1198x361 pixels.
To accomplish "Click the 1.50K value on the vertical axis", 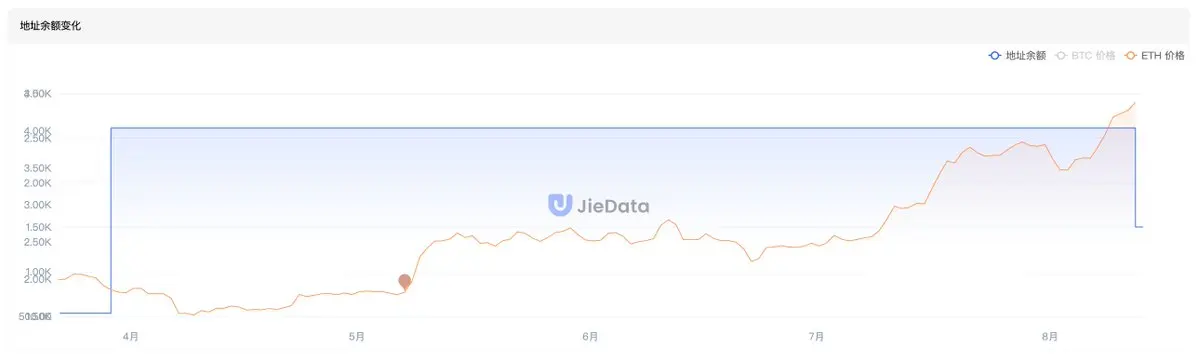I will [37, 227].
